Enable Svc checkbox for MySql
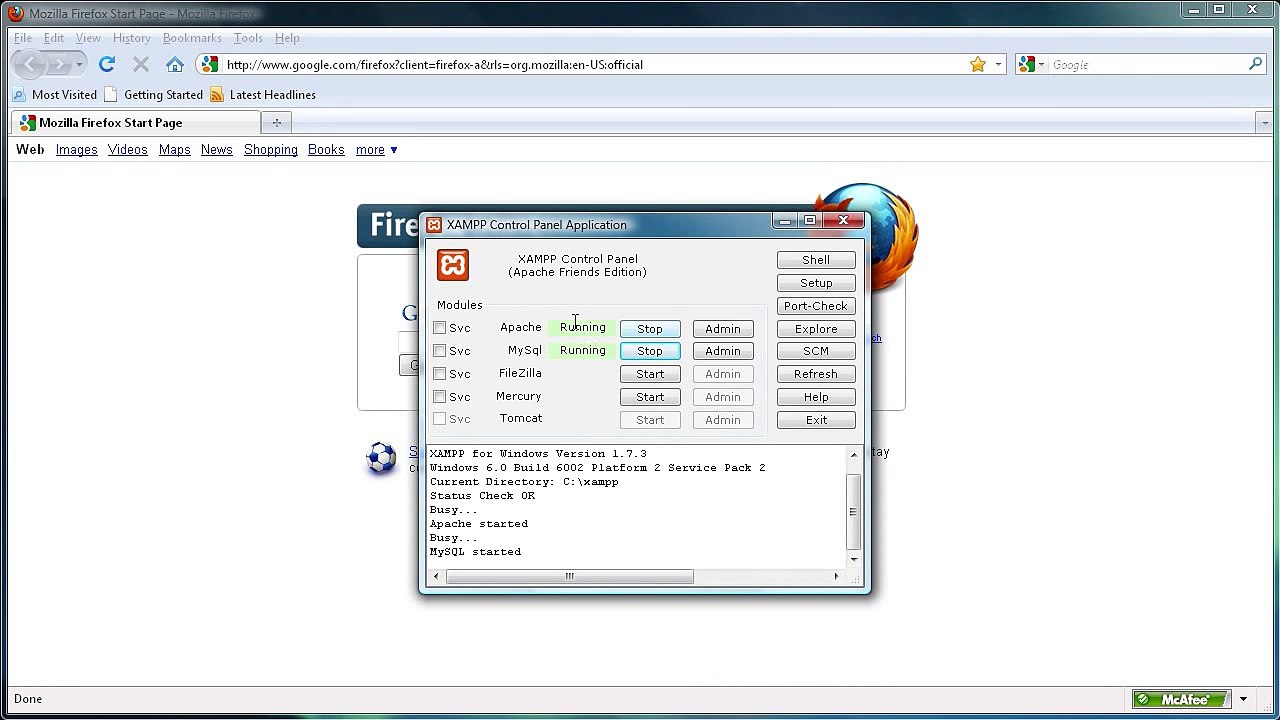Screen dimensions: 1280x720 [x=440, y=351]
